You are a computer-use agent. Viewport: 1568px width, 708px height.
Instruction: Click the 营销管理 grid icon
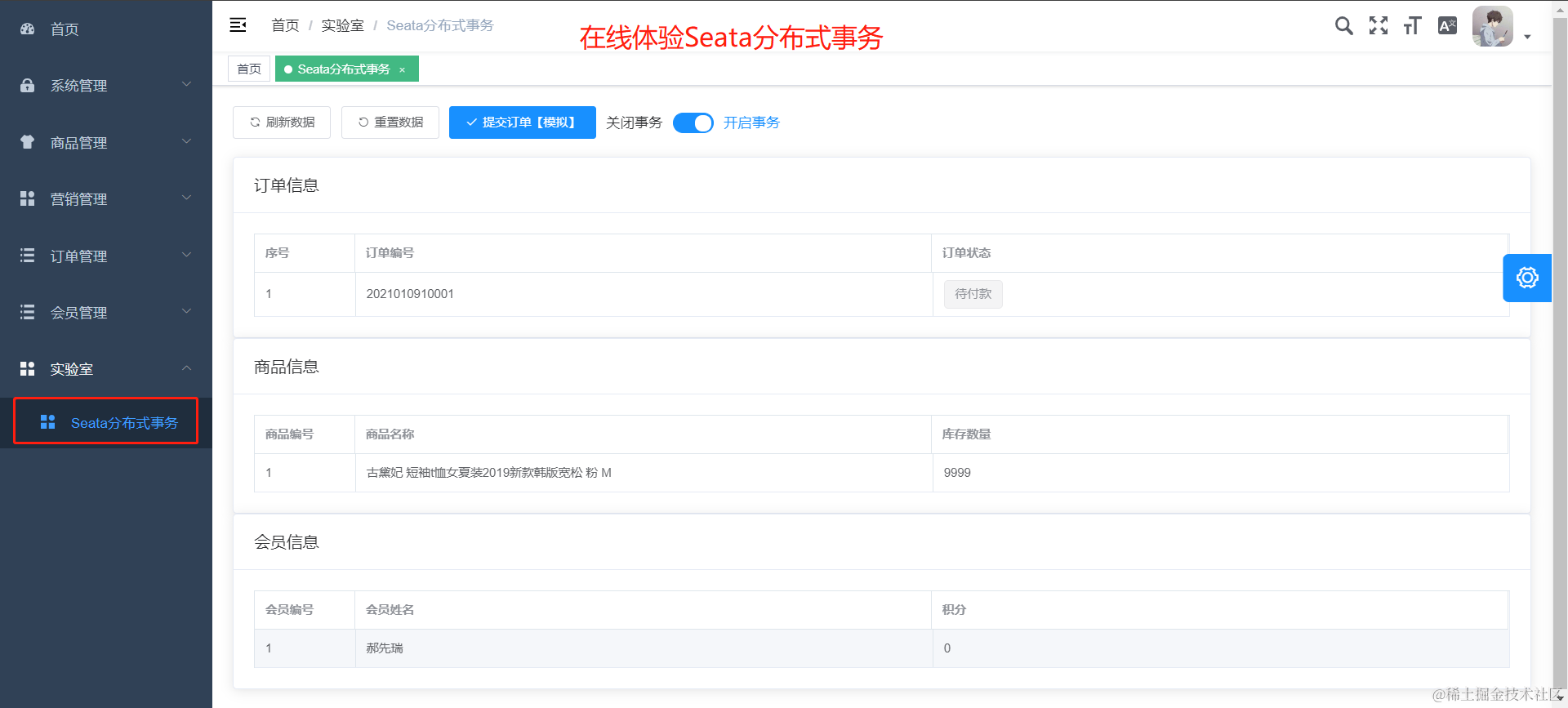[28, 198]
